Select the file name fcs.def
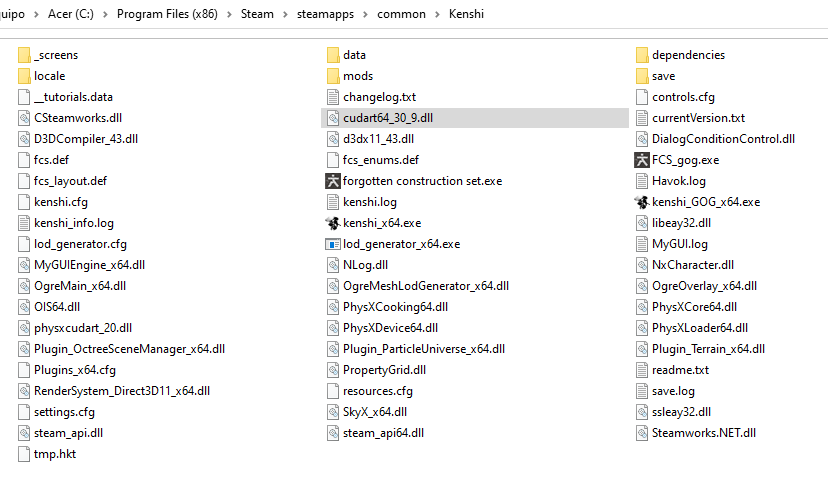 [x=52, y=160]
